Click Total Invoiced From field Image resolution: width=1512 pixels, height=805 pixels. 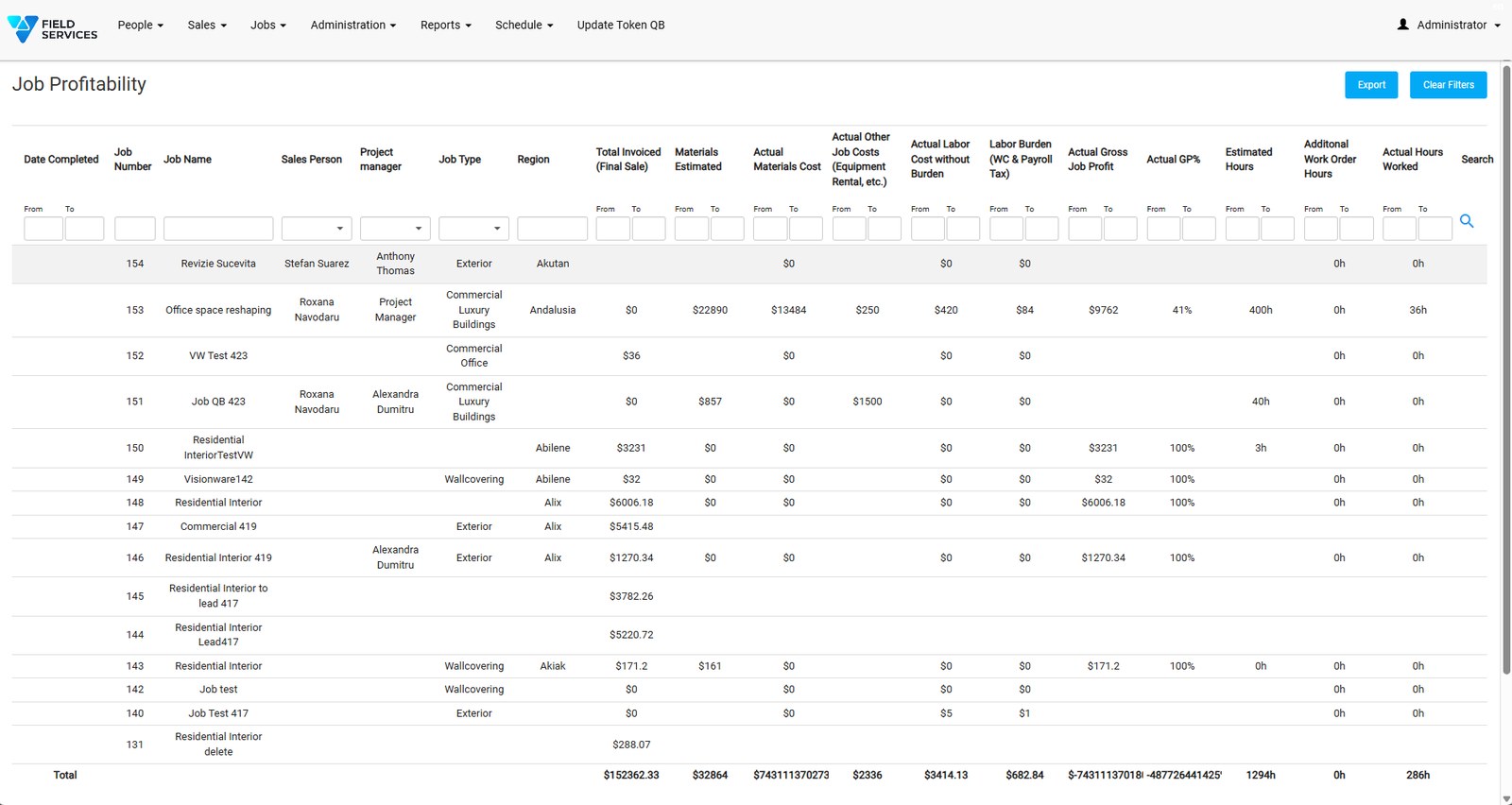[x=613, y=228]
